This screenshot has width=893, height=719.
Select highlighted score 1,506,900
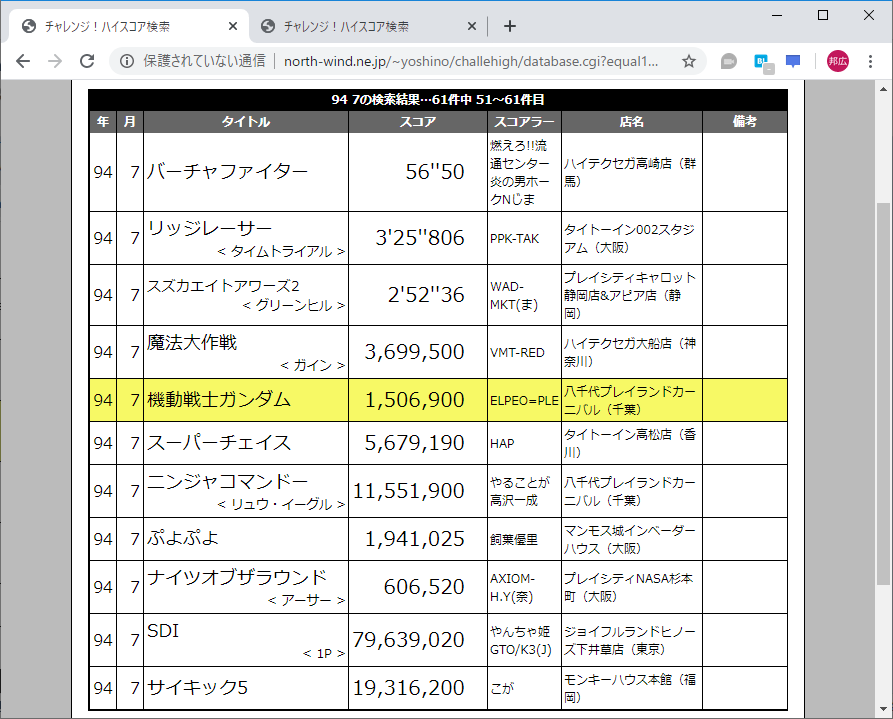pos(414,399)
